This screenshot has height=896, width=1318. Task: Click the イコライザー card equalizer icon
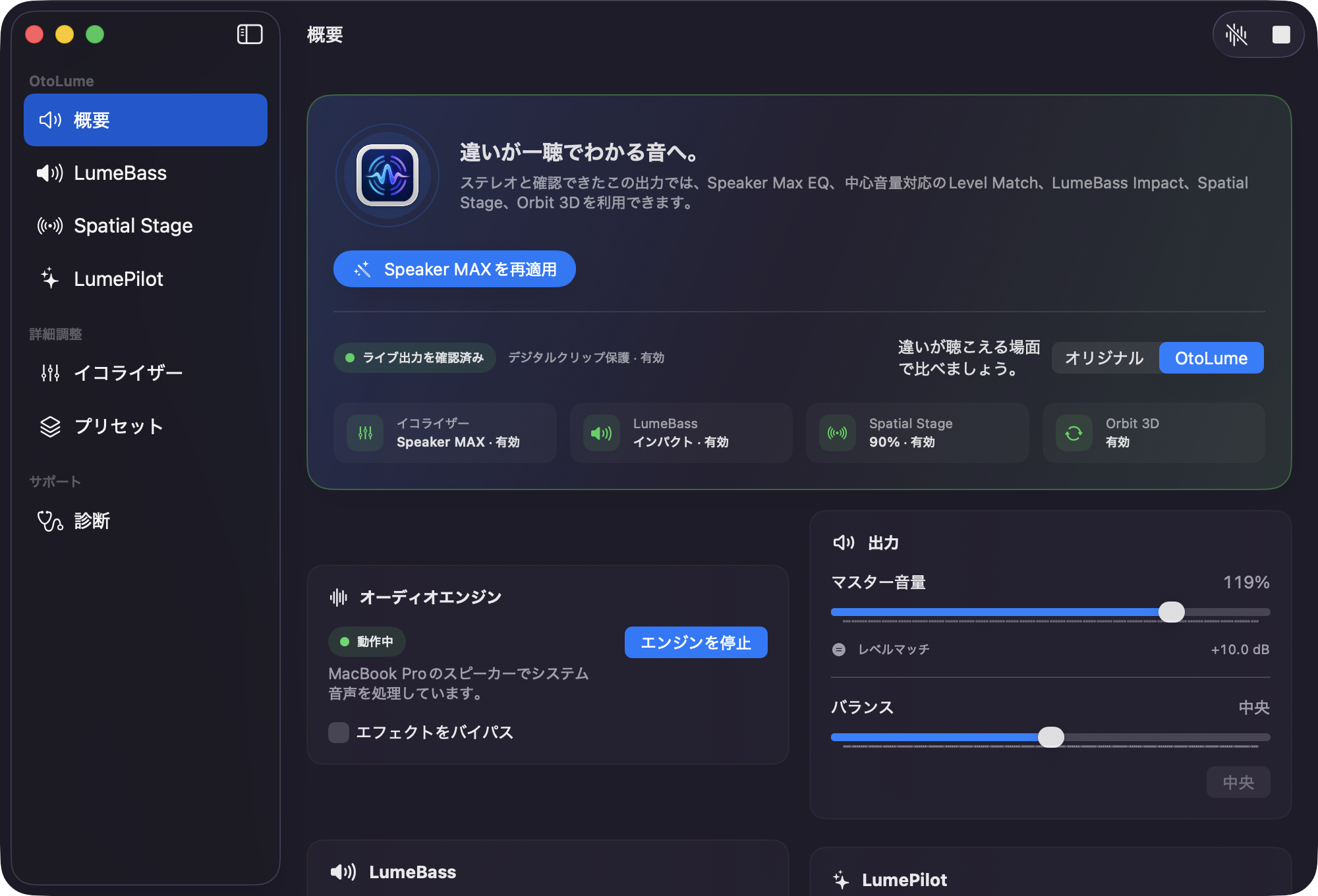(365, 433)
